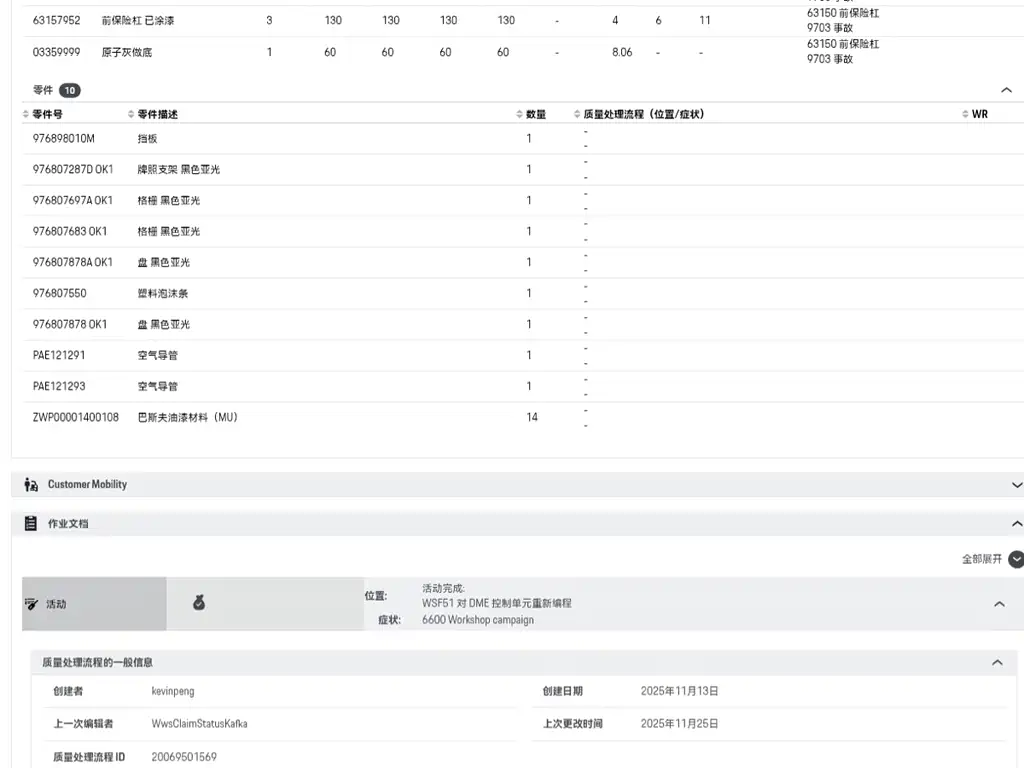This screenshot has height=768, width=1024.
Task: Select part number 976898010M
Action: tap(63, 138)
